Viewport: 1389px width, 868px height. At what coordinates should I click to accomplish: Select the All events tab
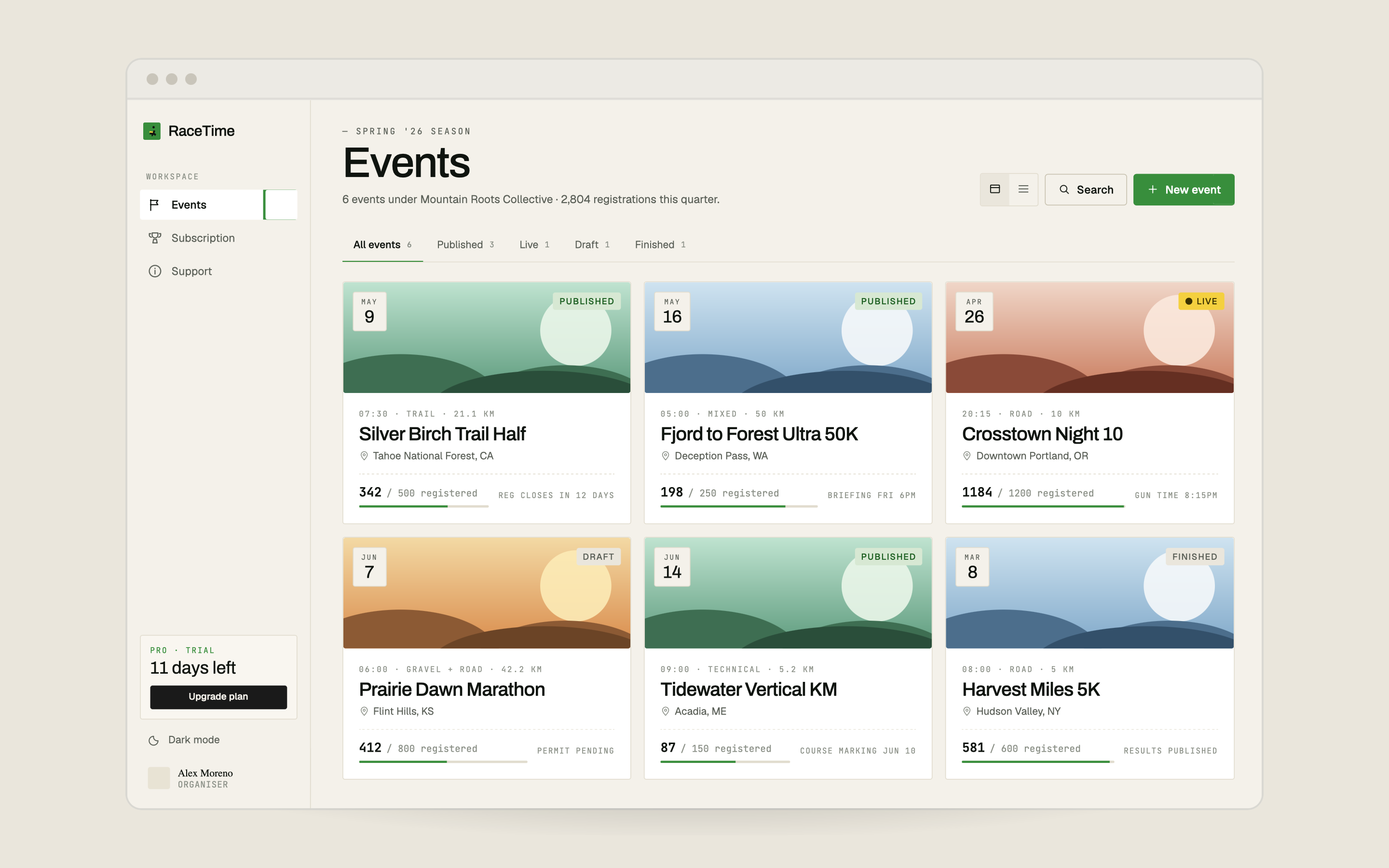382,244
